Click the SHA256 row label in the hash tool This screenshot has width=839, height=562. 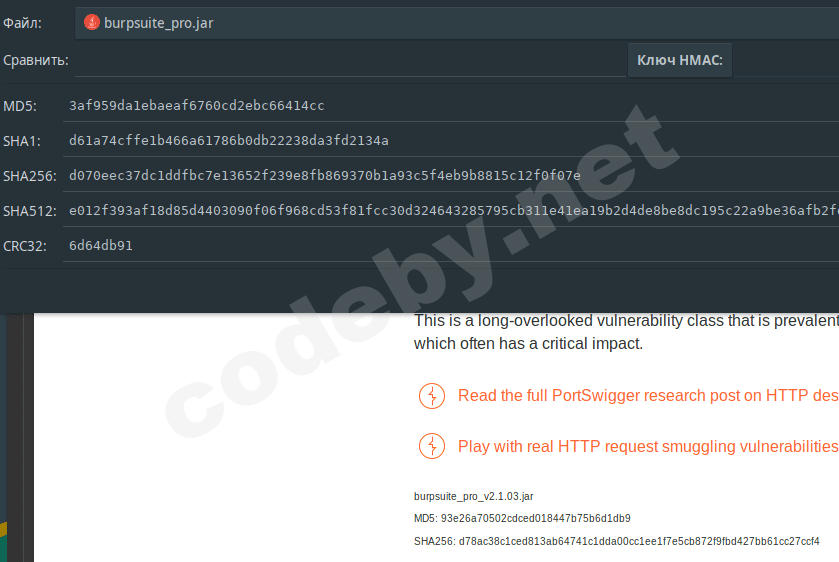[x=29, y=176]
